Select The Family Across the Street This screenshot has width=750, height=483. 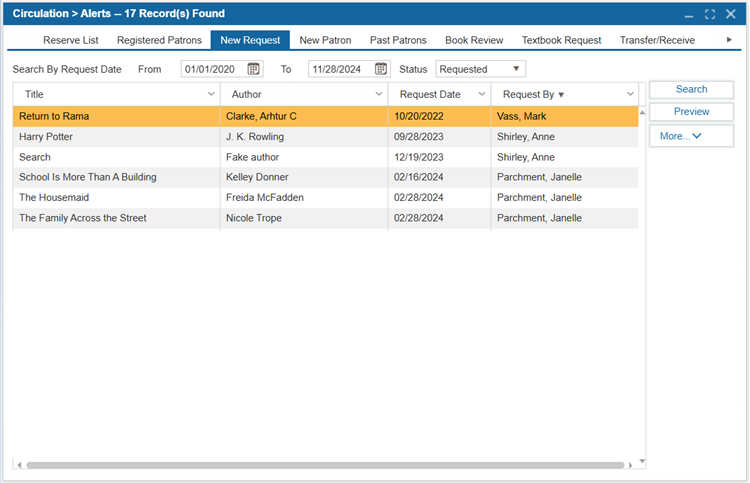(x=325, y=218)
